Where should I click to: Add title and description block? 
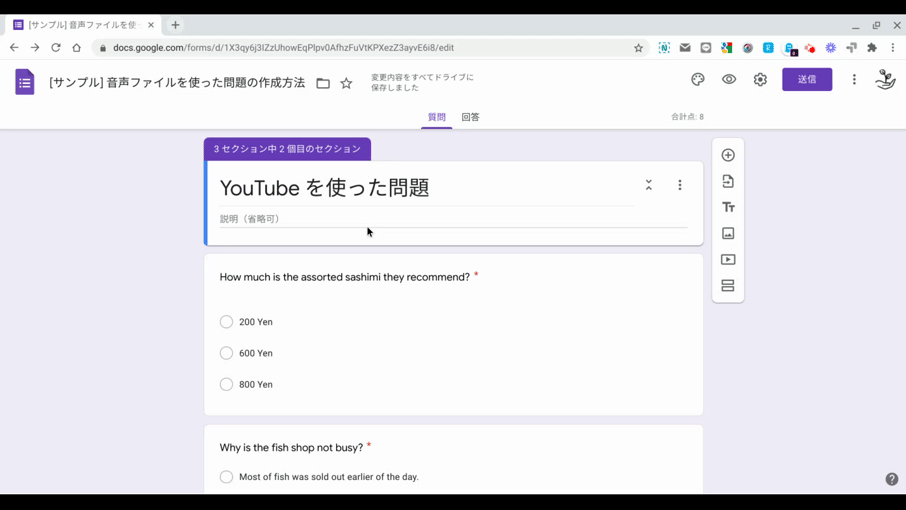coord(728,207)
